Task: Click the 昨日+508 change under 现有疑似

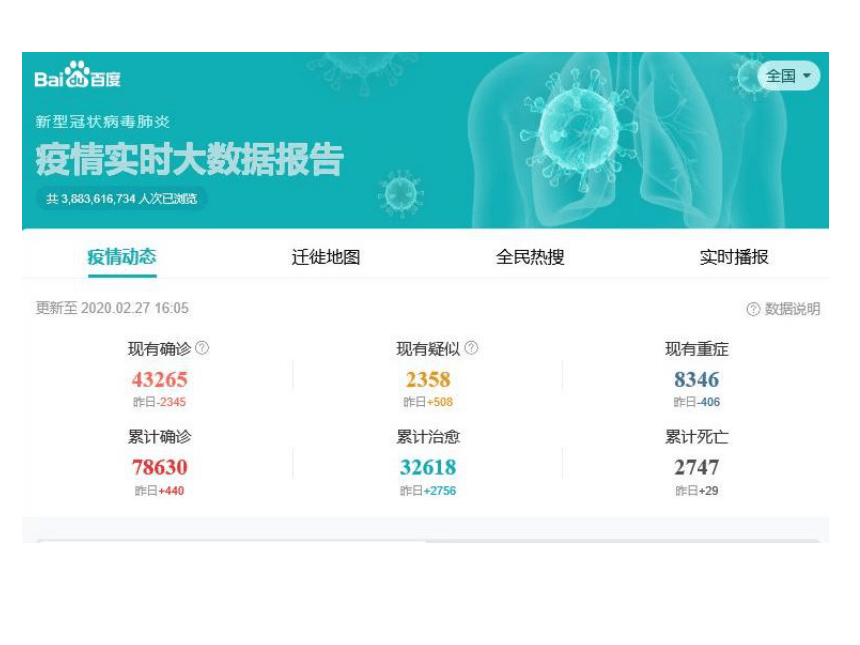Action: coord(428,402)
